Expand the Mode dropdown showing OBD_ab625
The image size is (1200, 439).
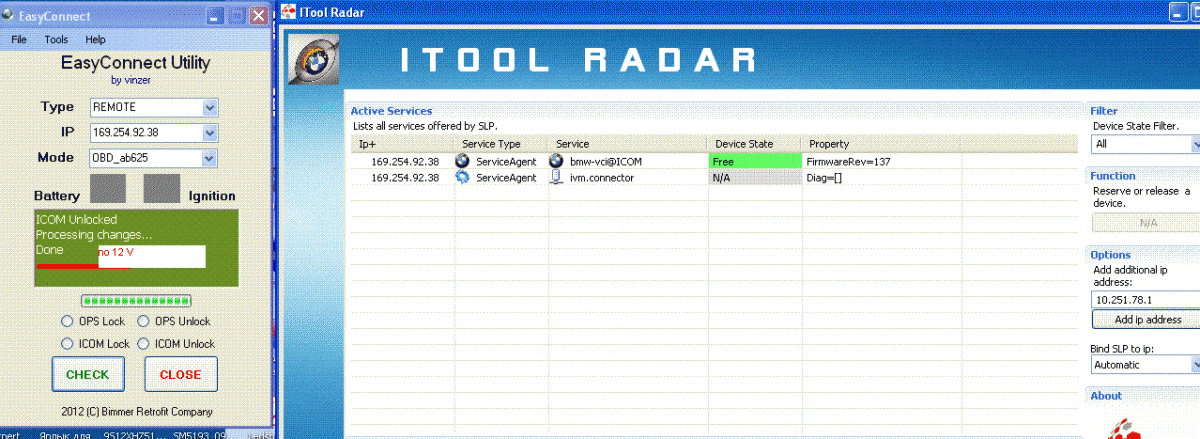[209, 158]
